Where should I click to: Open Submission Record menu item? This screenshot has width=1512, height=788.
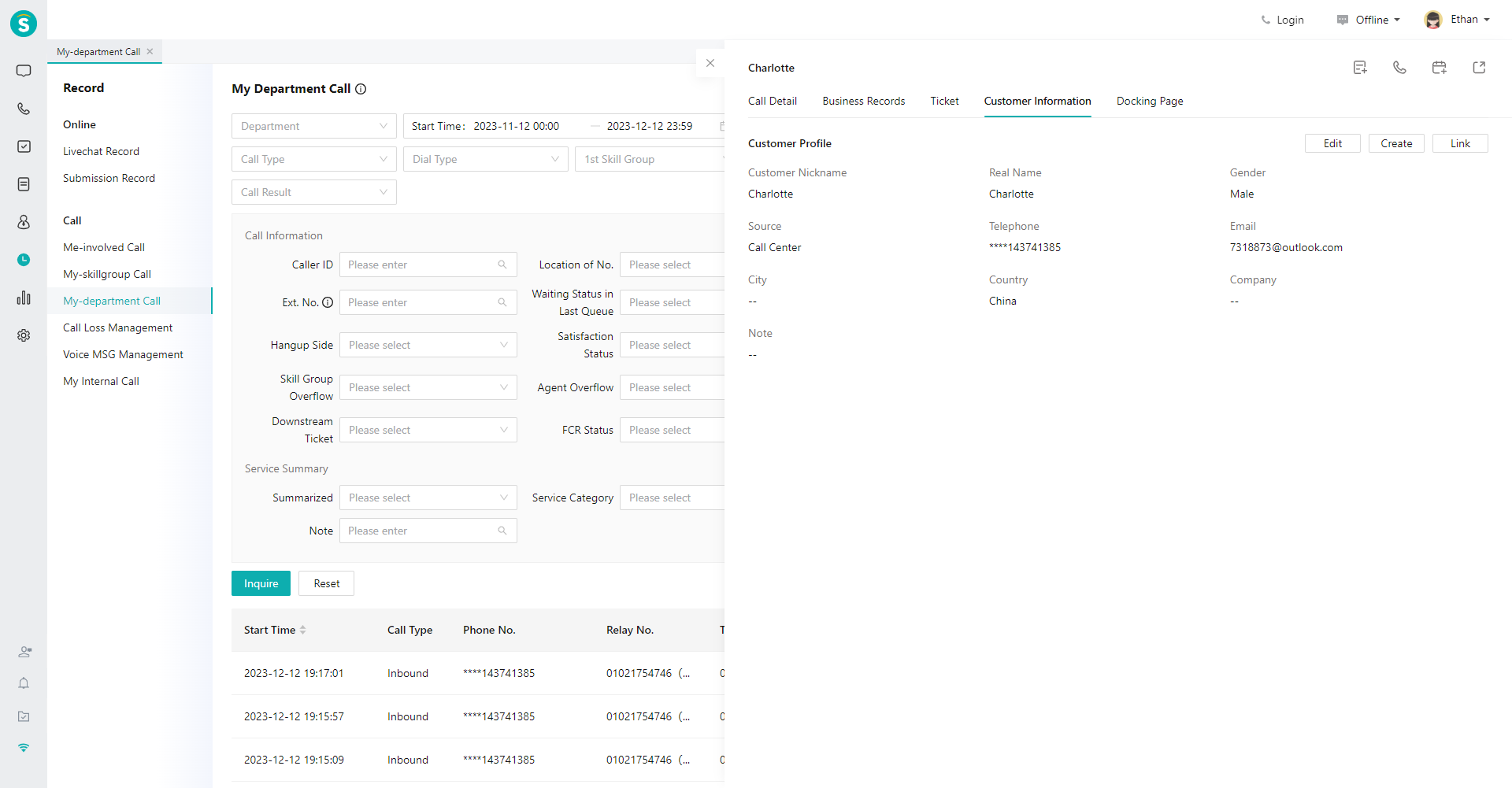(109, 178)
